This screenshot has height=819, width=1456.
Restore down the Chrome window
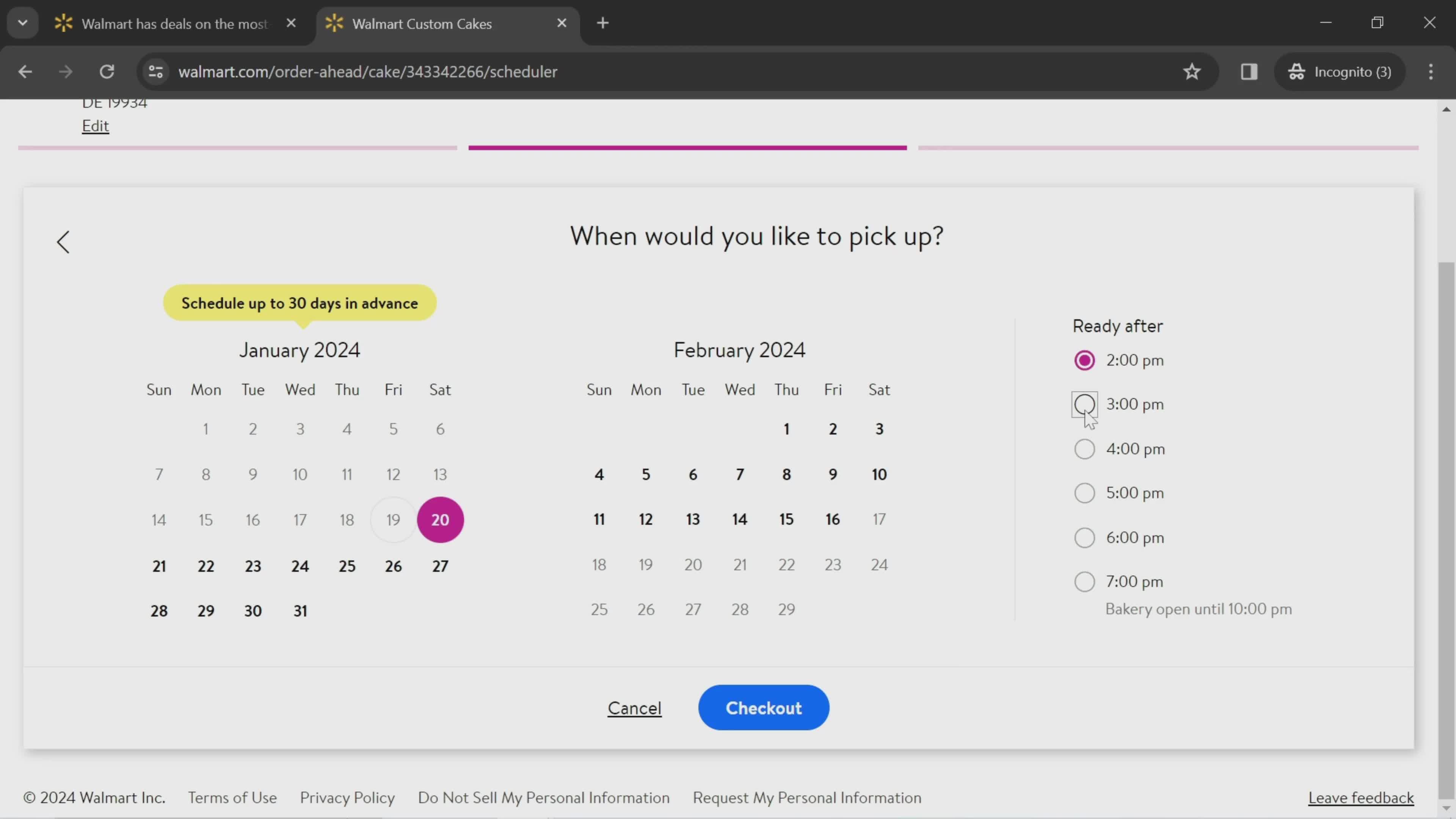point(1378,23)
